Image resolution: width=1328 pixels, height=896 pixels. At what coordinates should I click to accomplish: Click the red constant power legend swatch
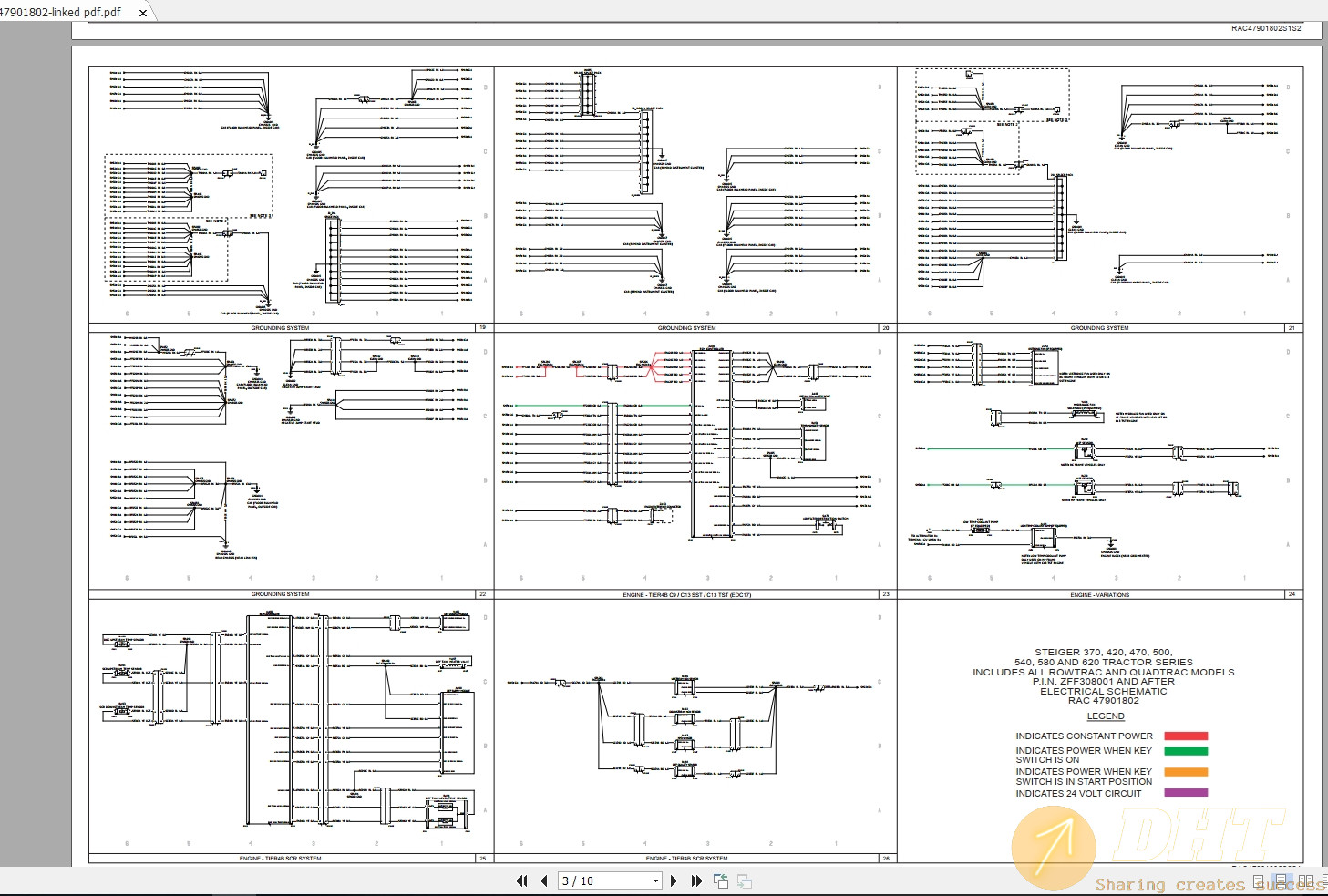point(1186,736)
